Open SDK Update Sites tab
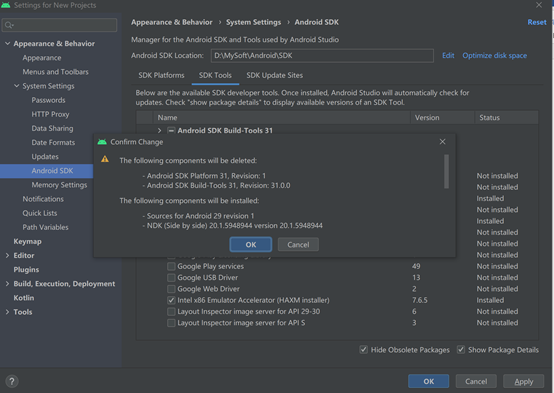This screenshot has width=554, height=393. (275, 75)
